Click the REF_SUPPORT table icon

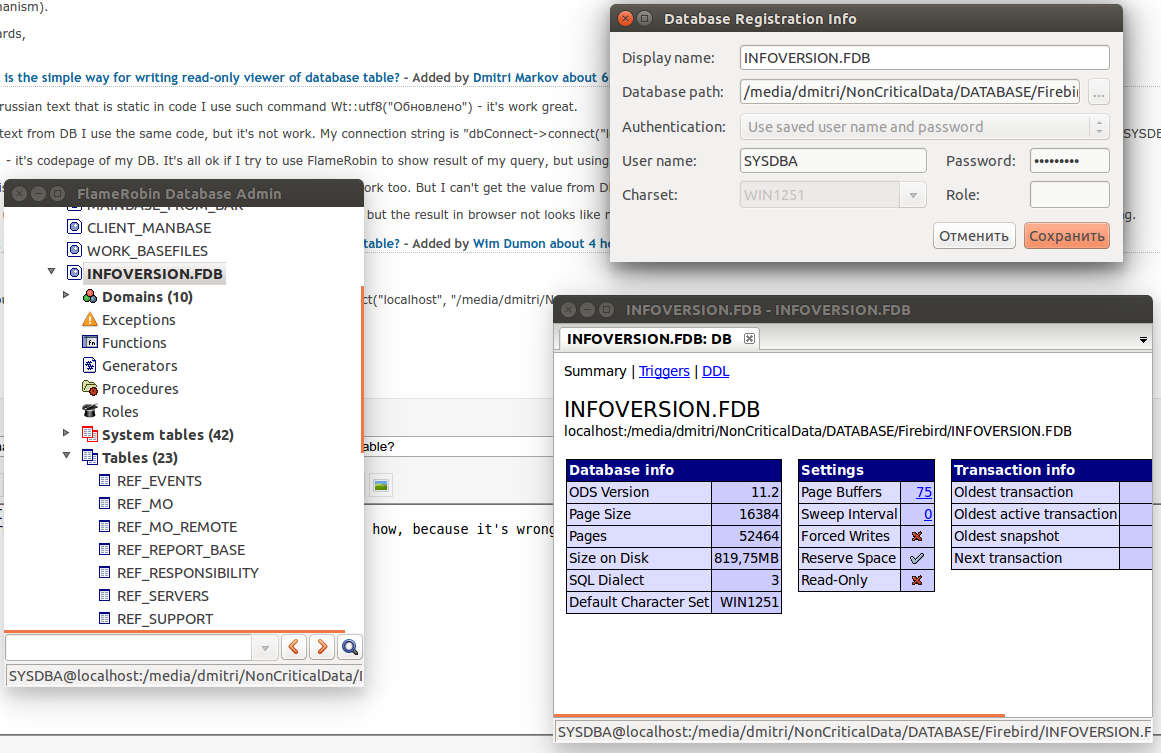[104, 618]
